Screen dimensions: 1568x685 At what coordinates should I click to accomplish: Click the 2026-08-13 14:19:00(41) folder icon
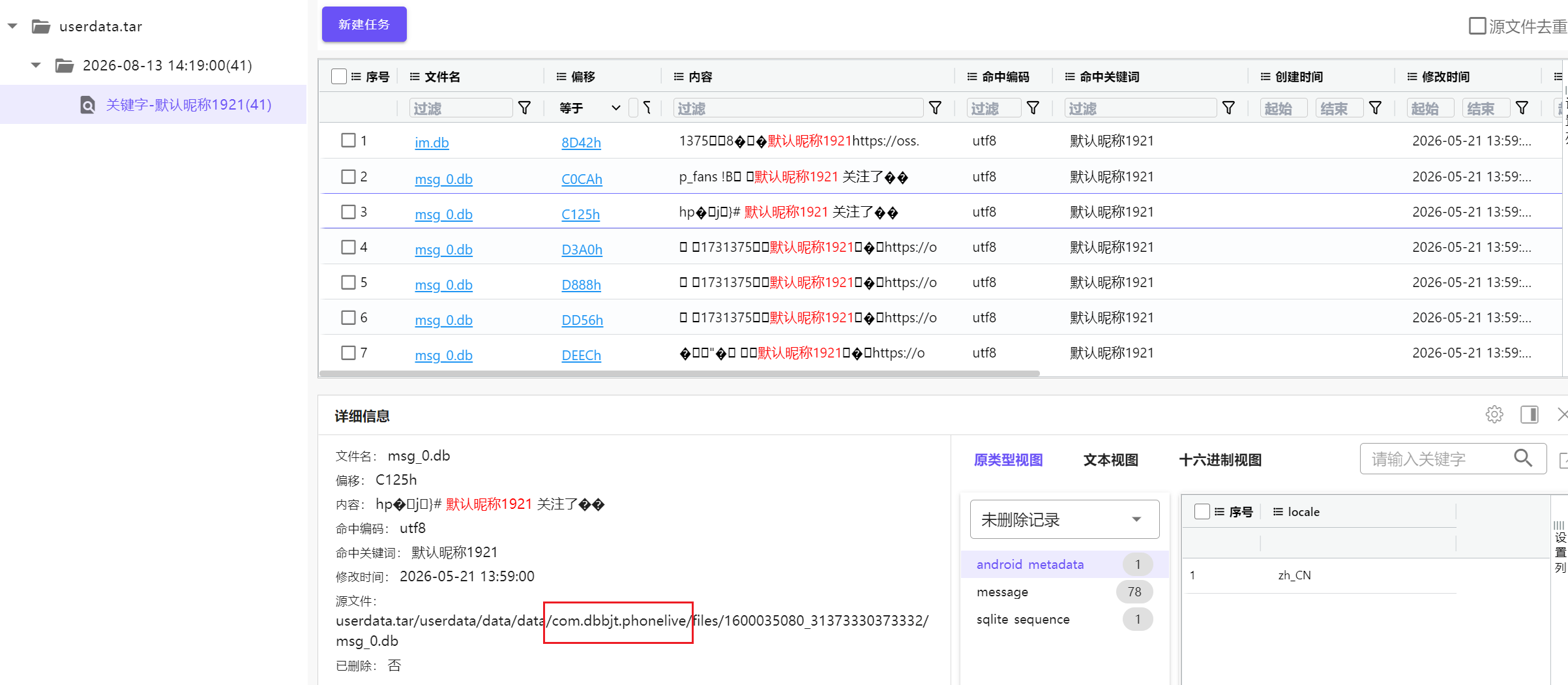click(64, 66)
